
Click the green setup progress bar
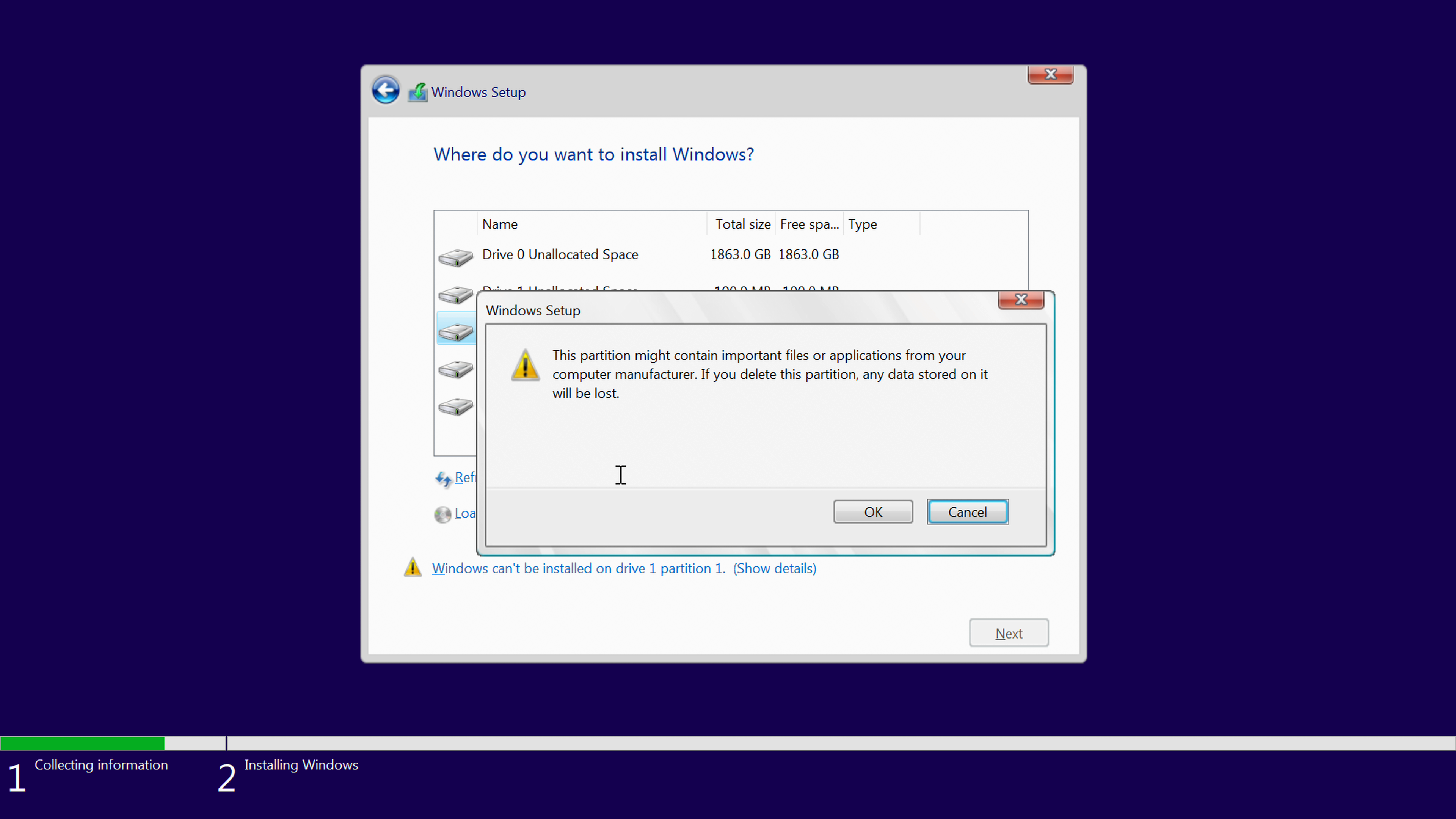click(x=83, y=743)
